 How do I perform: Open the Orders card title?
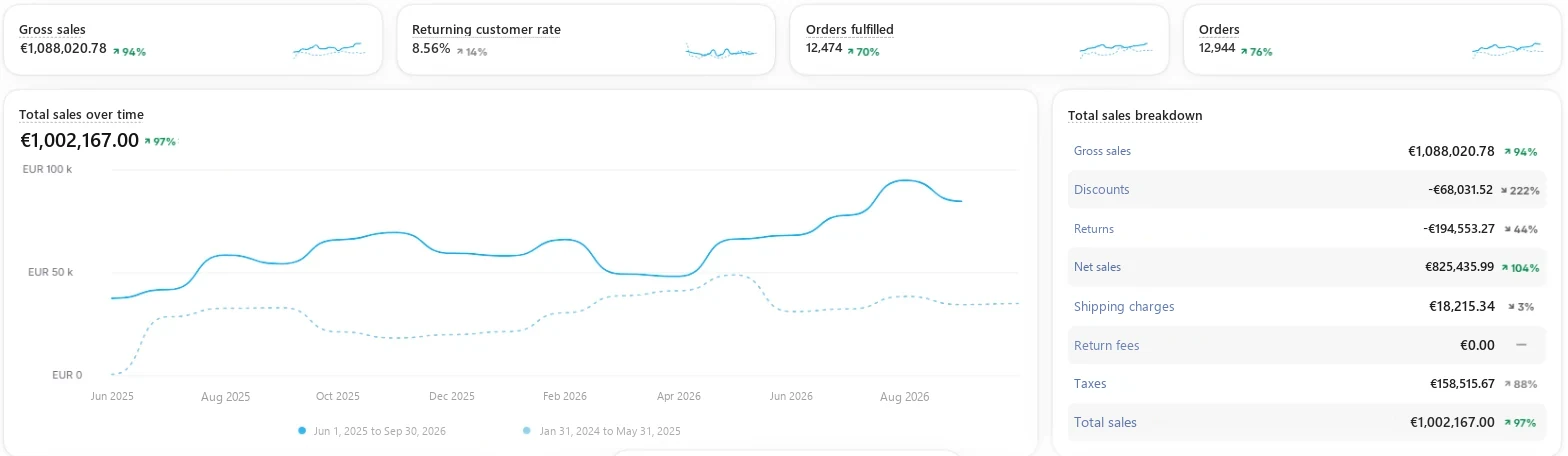click(x=1219, y=30)
